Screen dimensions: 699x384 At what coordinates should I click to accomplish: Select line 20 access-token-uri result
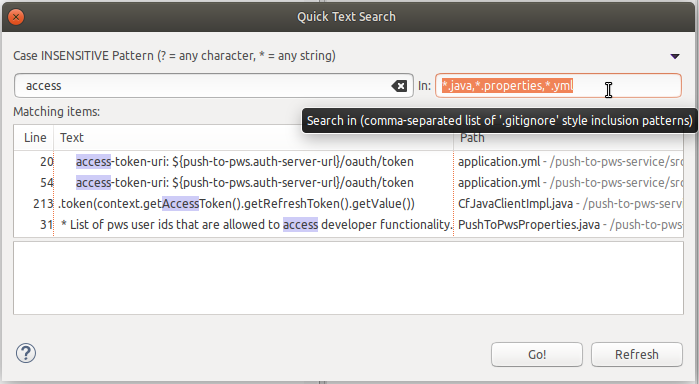(x=348, y=161)
